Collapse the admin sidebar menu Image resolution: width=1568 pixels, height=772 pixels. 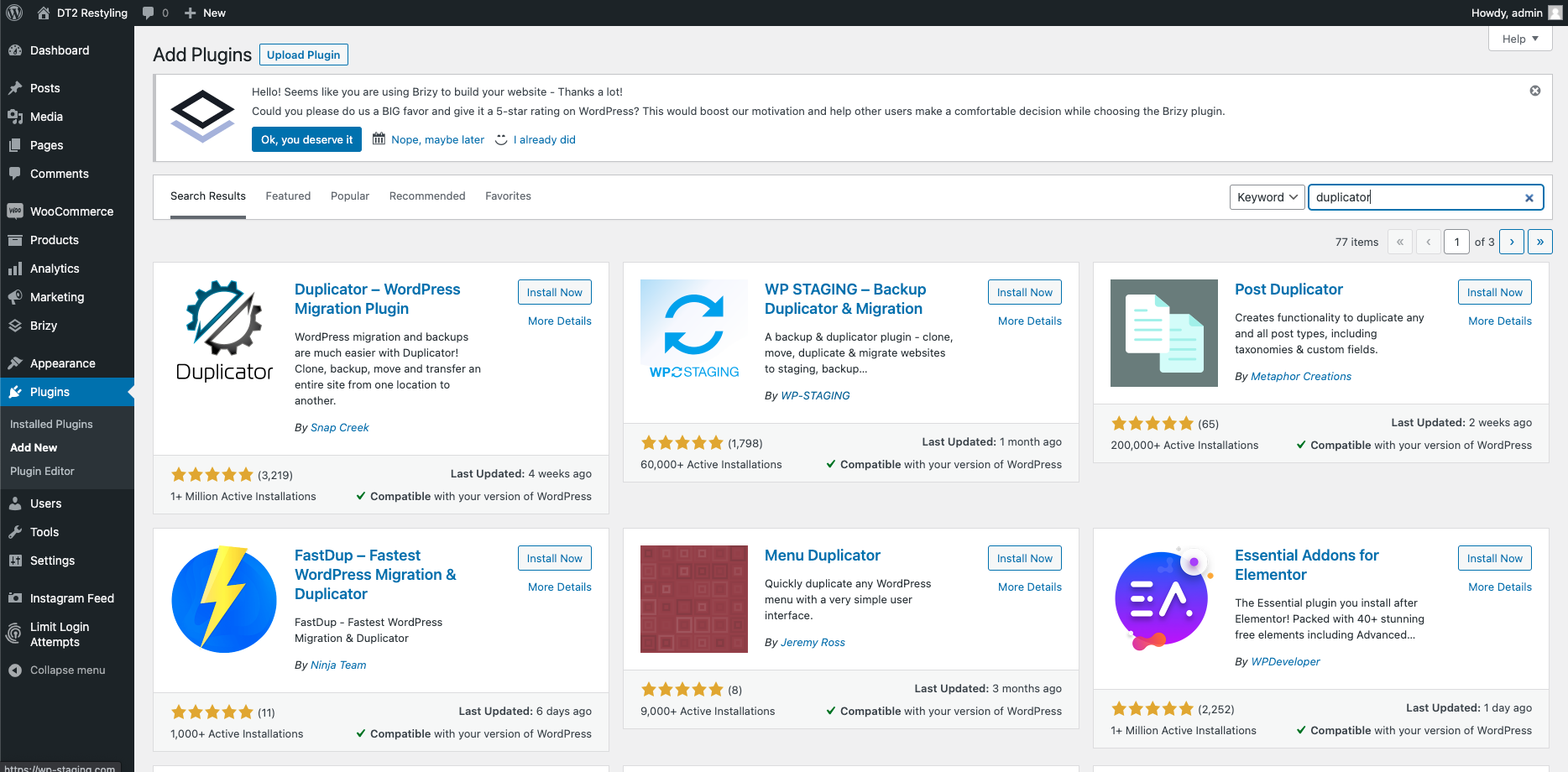click(x=67, y=670)
